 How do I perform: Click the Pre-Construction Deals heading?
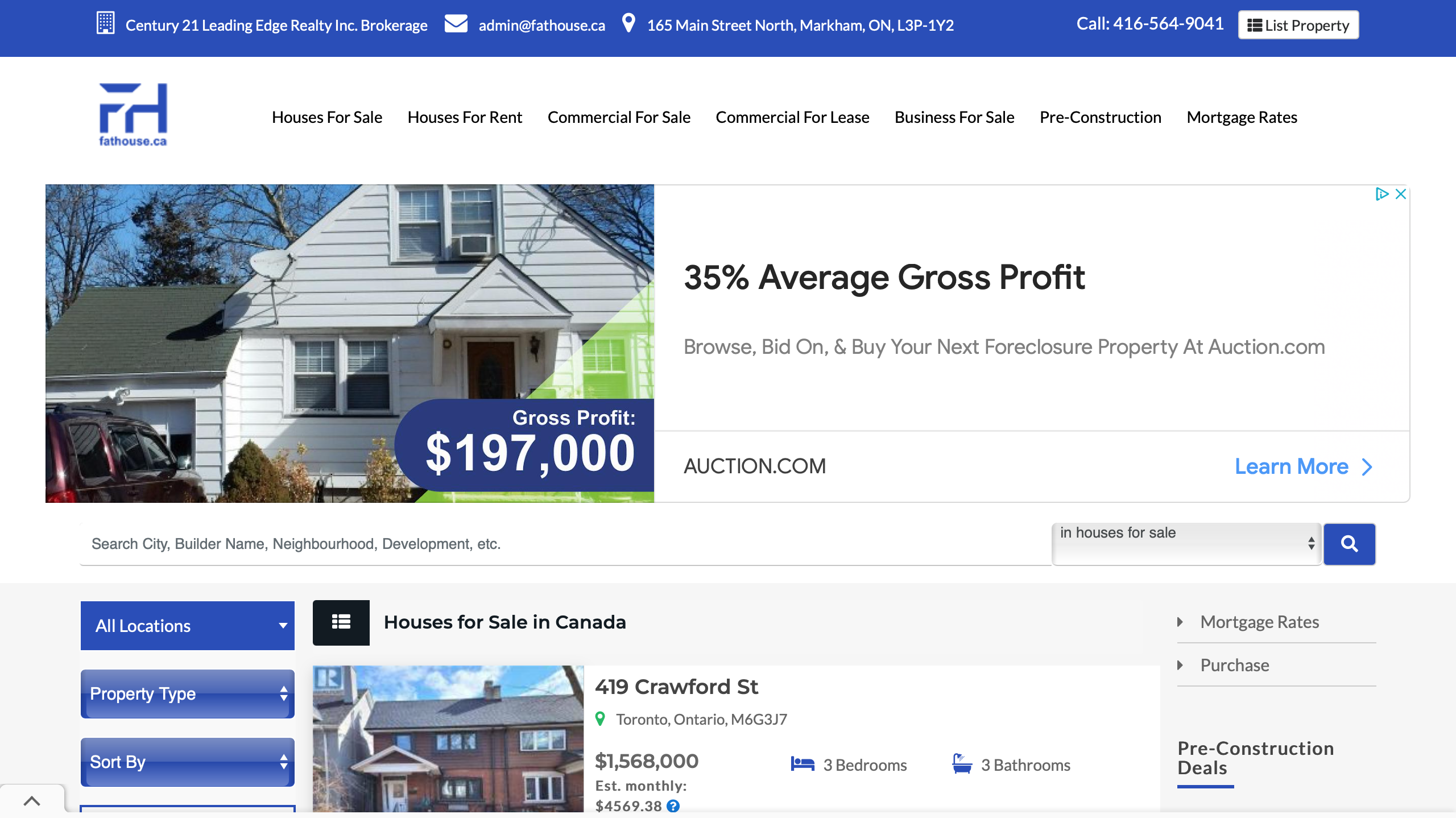click(1256, 758)
